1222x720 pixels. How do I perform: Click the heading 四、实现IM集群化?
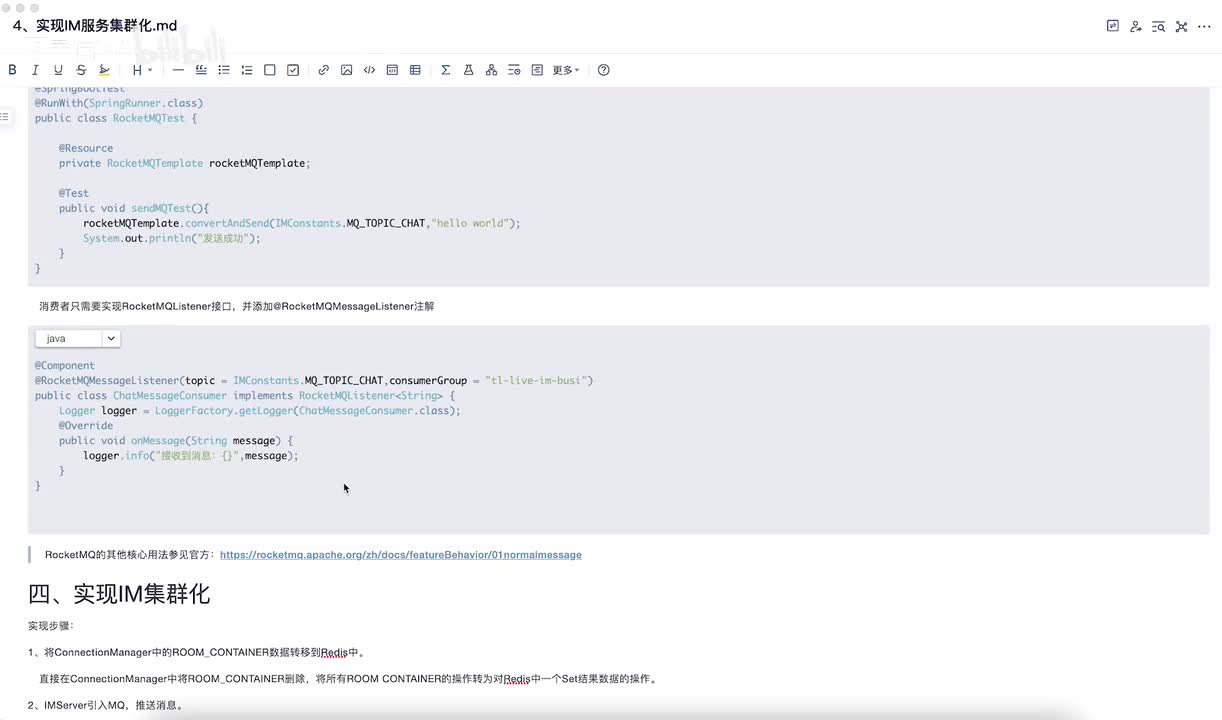pyautogui.click(x=119, y=594)
